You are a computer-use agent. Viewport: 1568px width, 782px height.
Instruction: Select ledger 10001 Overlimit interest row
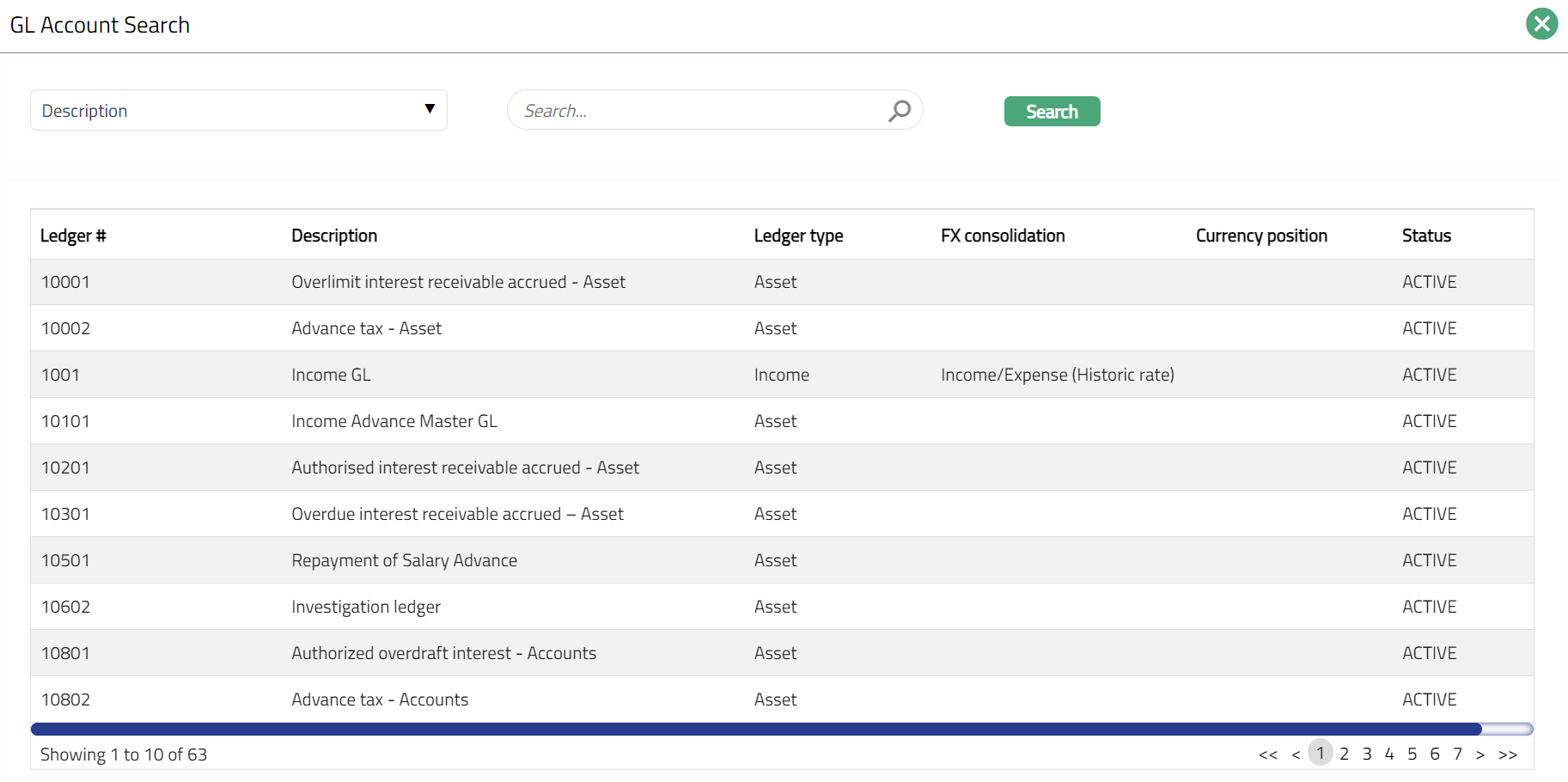pyautogui.click(x=458, y=282)
